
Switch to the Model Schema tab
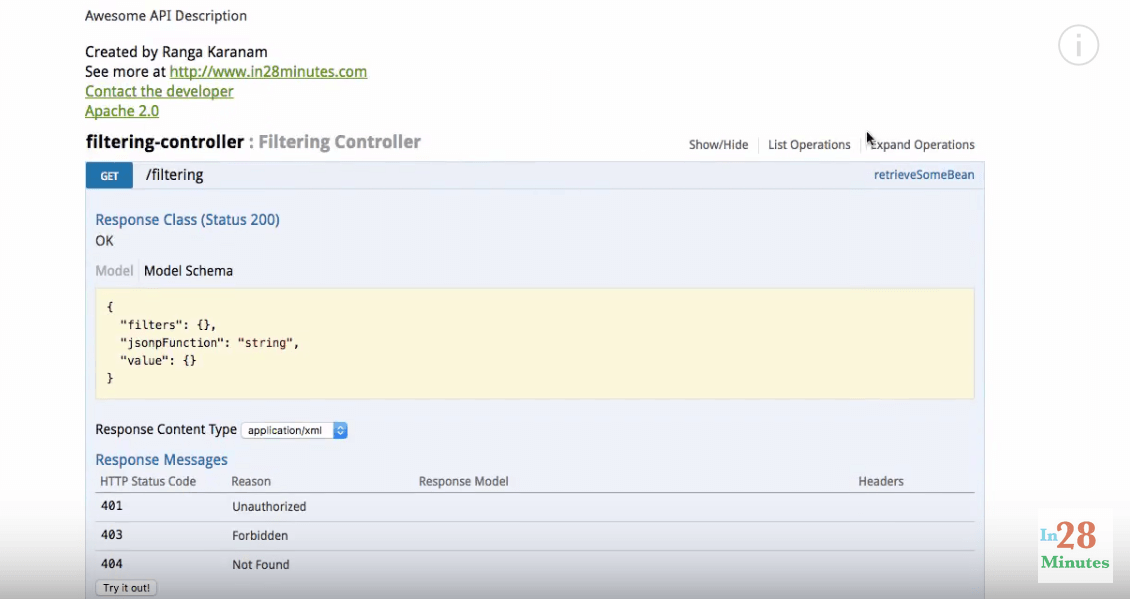pyautogui.click(x=188, y=271)
